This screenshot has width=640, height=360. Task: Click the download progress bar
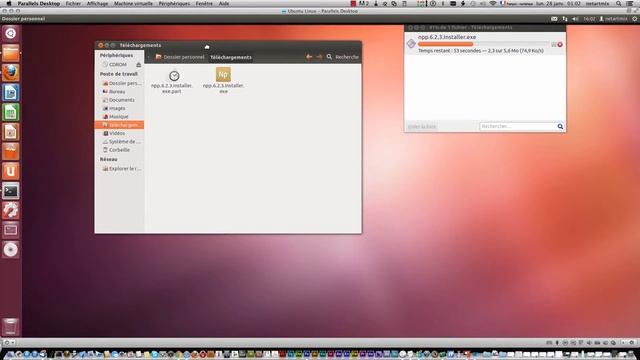[484, 44]
